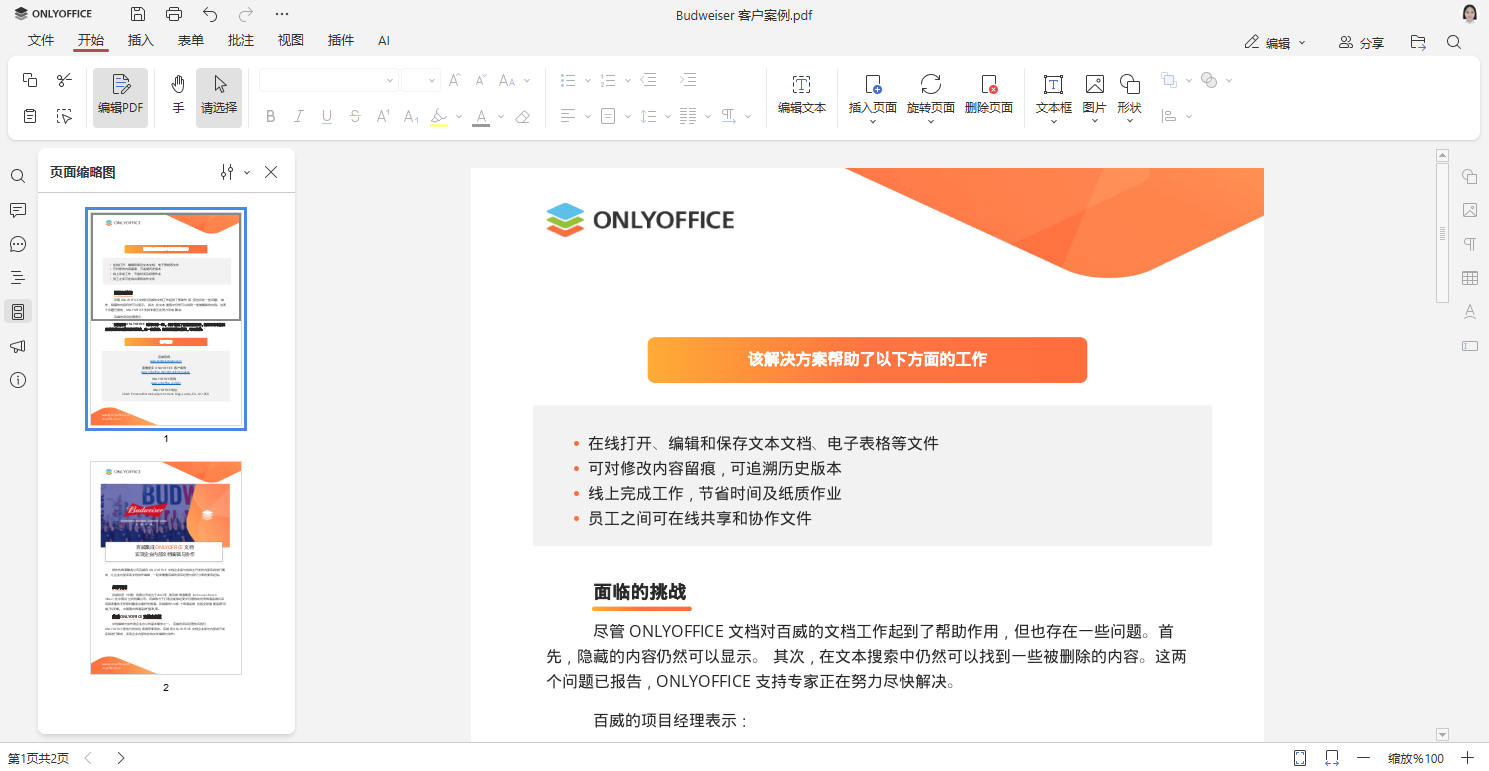This screenshot has height=771, width=1489.
Task: Insert a 文本框 text box
Action: (1053, 84)
